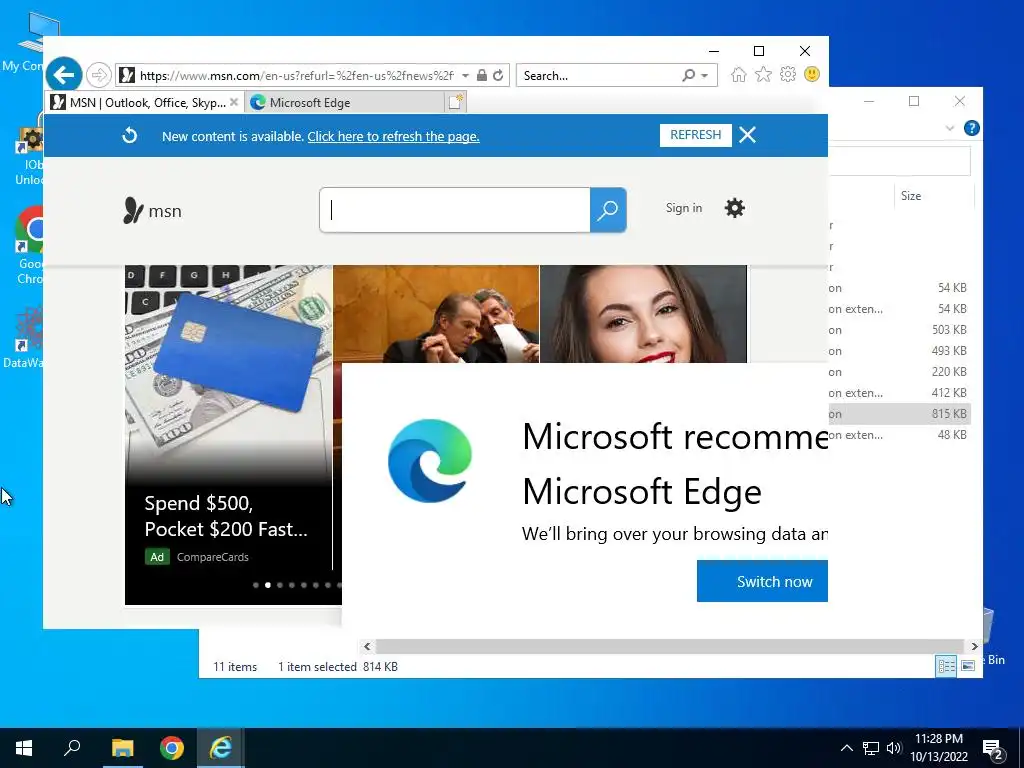Click the blue MSN search button

click(608, 210)
